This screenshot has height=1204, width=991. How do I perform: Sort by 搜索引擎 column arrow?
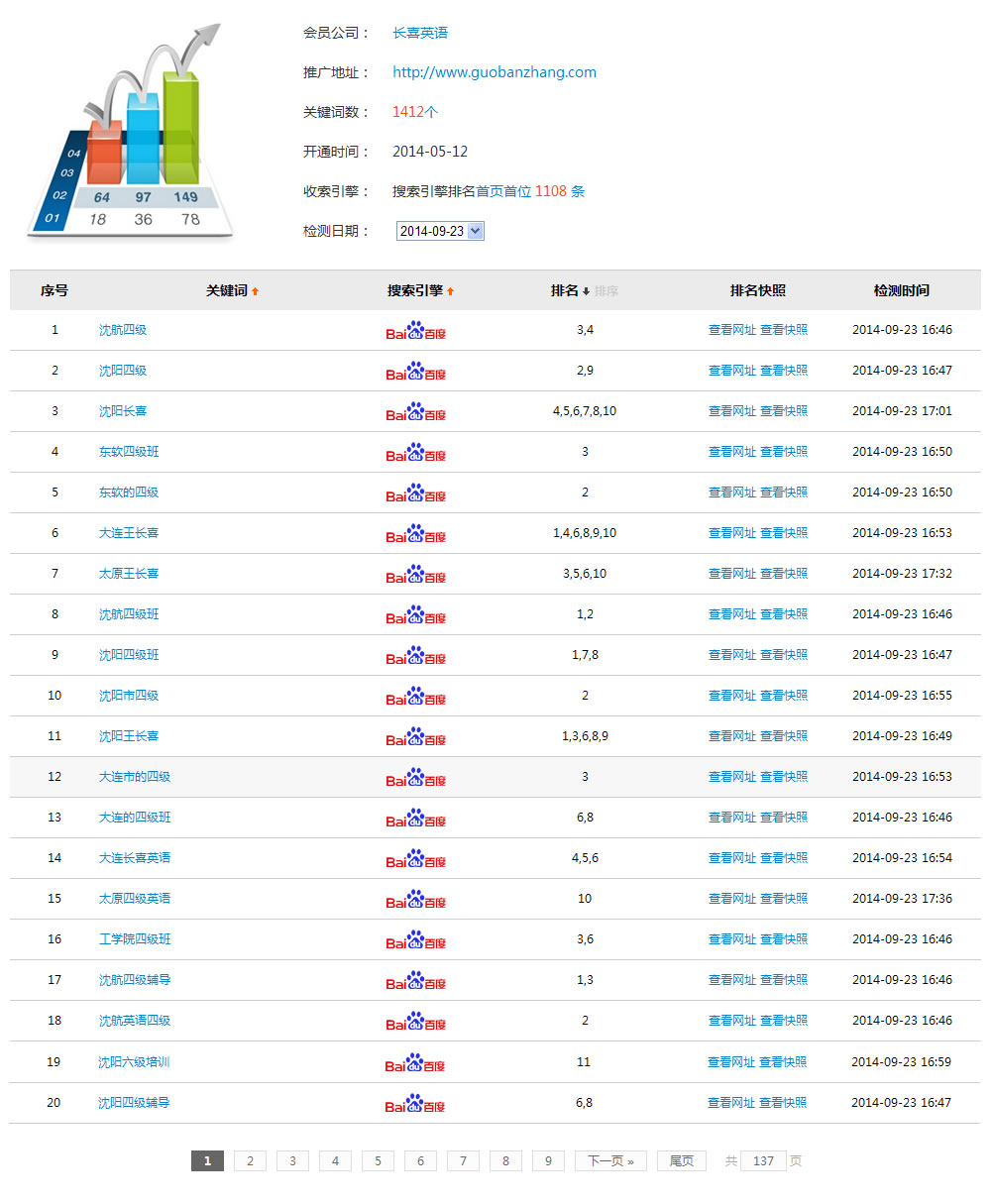click(x=451, y=291)
